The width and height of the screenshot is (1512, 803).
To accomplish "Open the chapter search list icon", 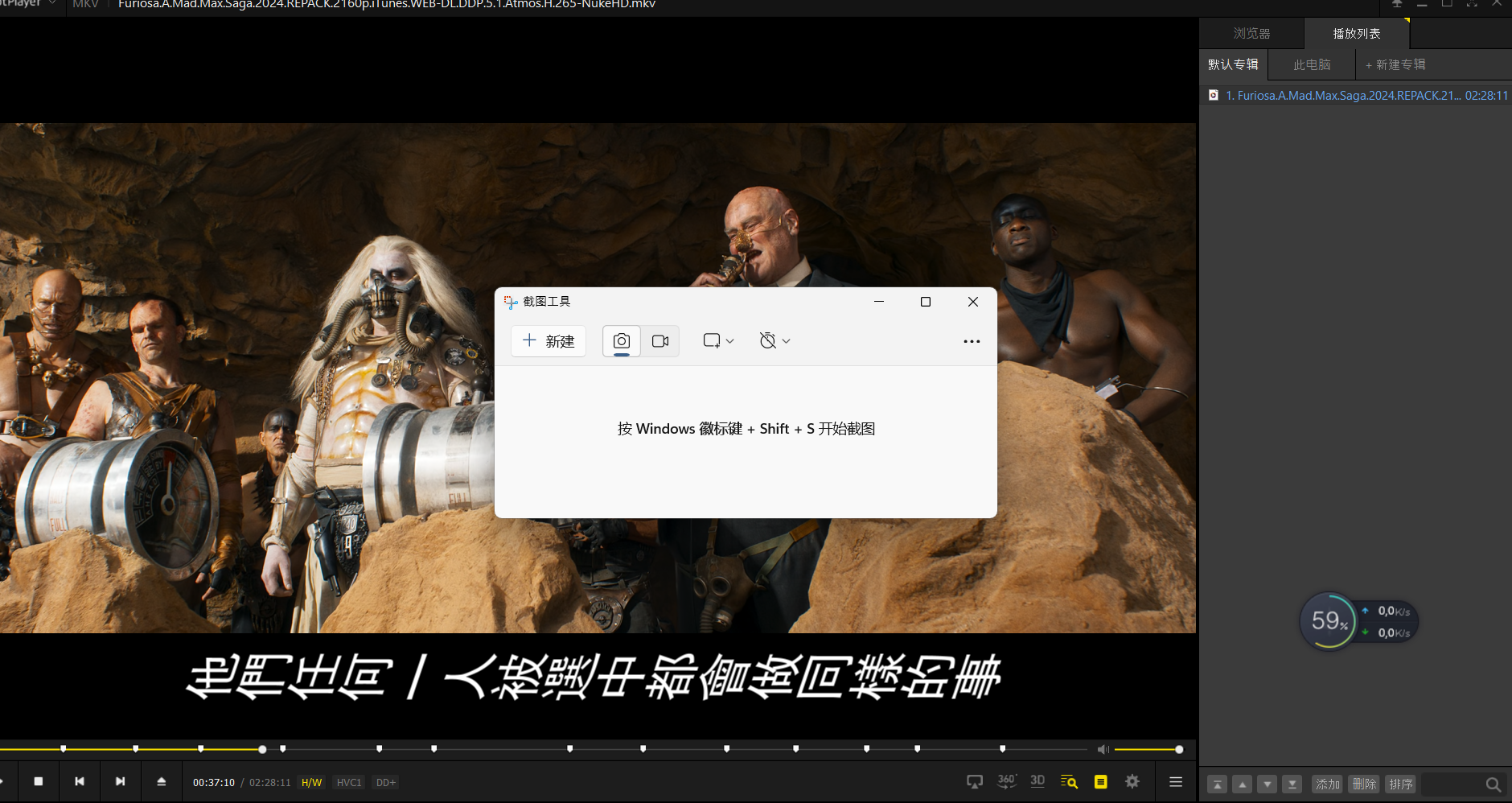I will 1069,781.
